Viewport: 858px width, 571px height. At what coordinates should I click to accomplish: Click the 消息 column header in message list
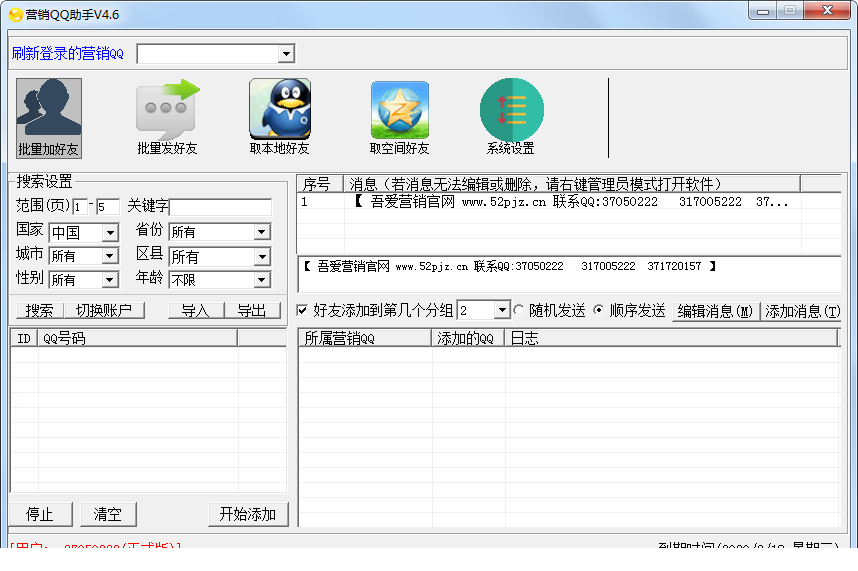point(572,184)
